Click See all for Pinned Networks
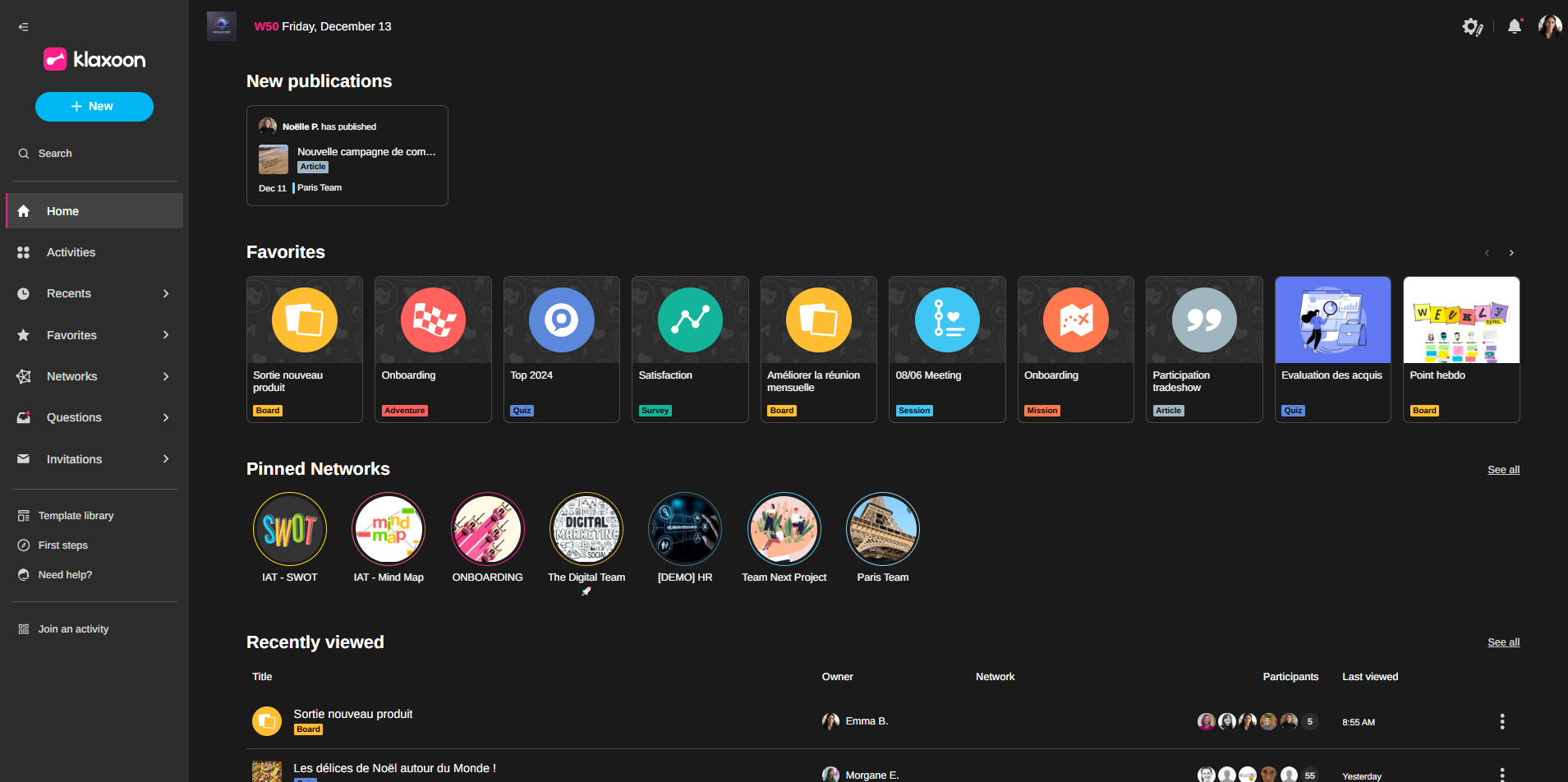Screen dimensions: 1568x782 (1503, 470)
